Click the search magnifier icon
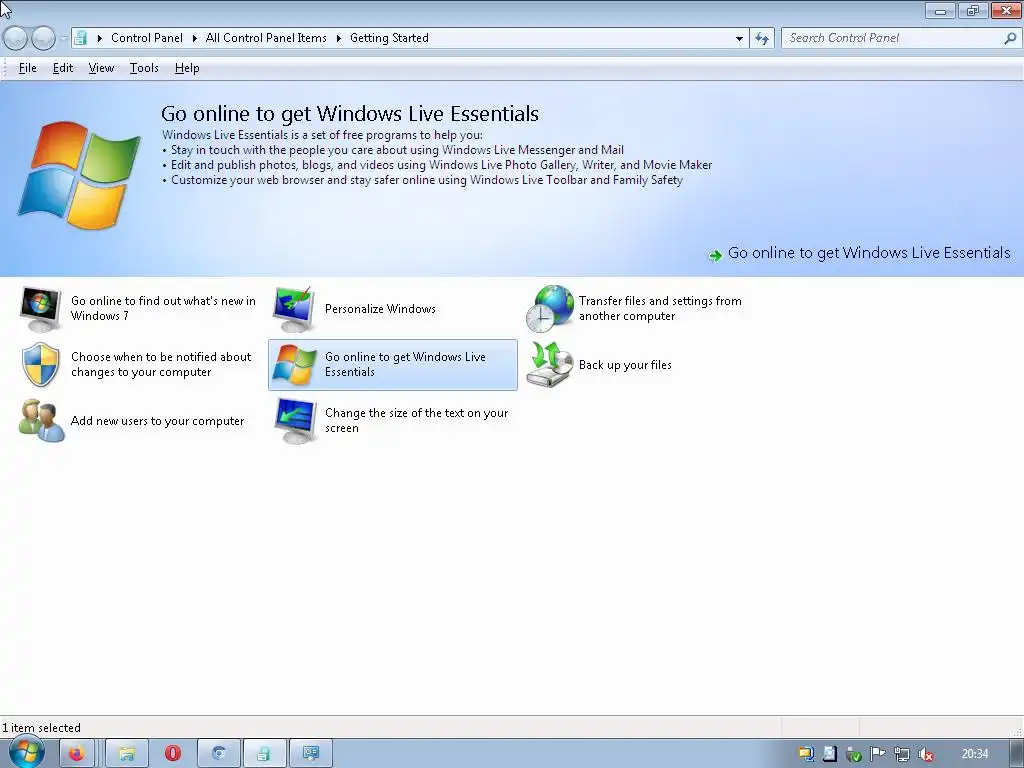 coord(1010,38)
